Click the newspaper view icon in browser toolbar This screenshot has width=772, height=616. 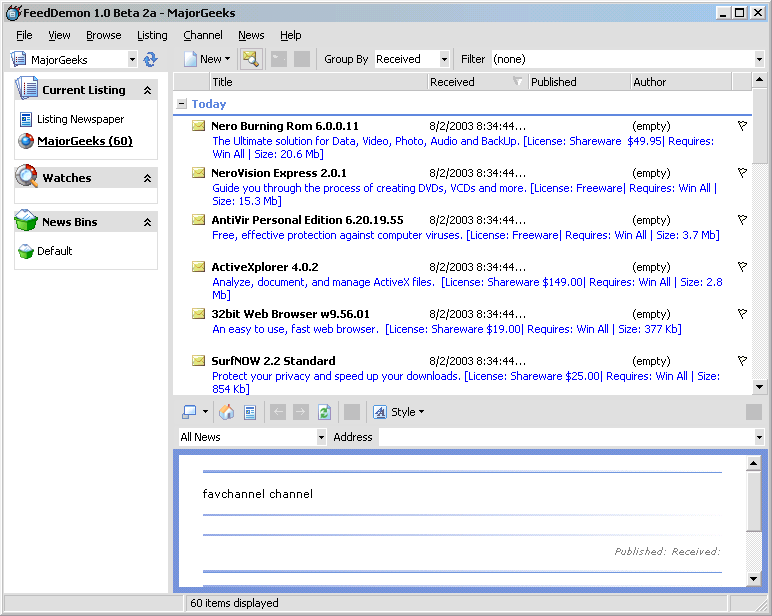coord(250,412)
